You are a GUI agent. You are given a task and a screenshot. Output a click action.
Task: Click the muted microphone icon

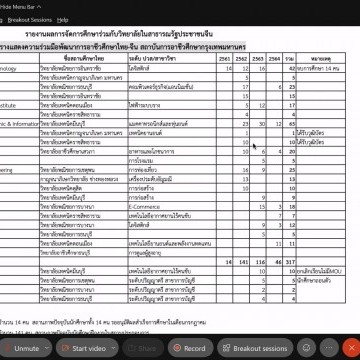coord(7,348)
